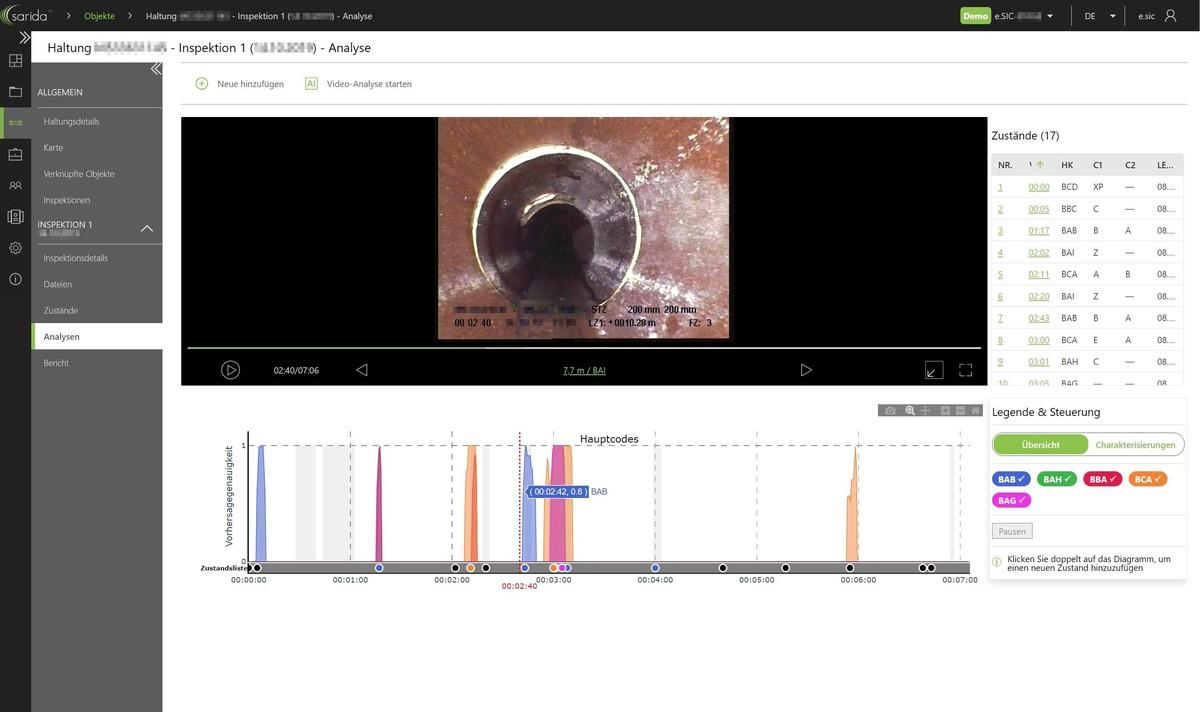Screen dimensions: 1200x712
Task: Open the settings gear in the left sidebar
Action: (13, 247)
